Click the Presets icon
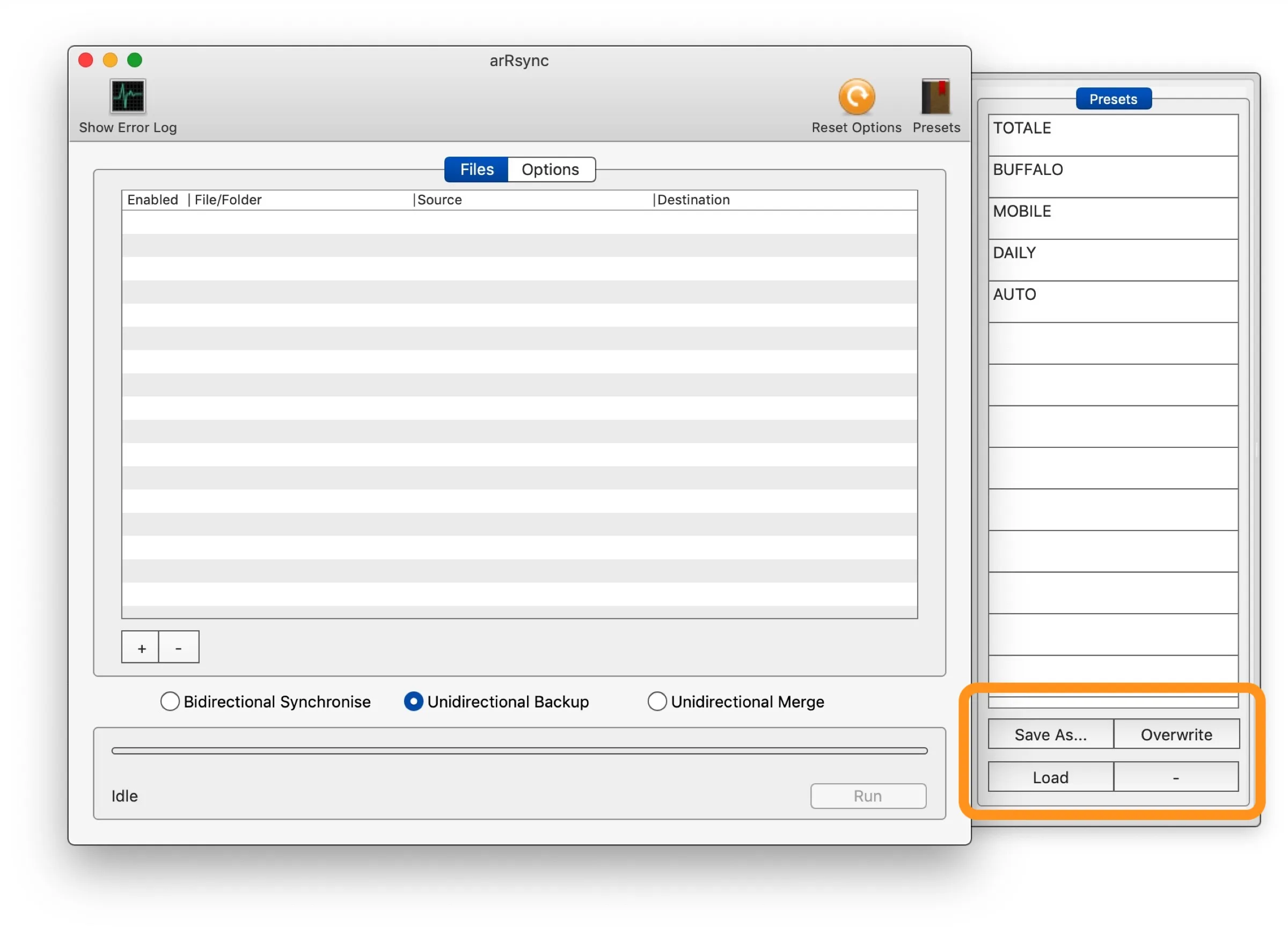 pos(935,97)
